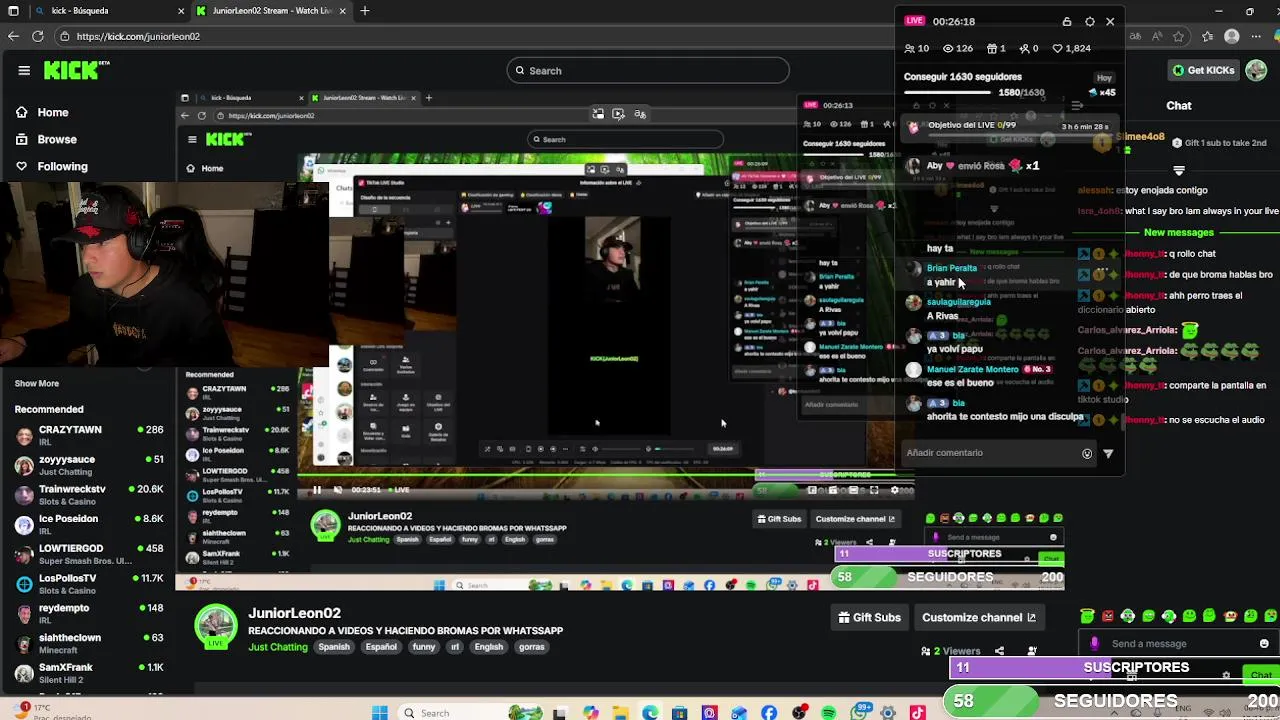This screenshot has width=1280, height=720.
Task: Open the Just Chatting category link on the outer page
Action: click(278, 647)
